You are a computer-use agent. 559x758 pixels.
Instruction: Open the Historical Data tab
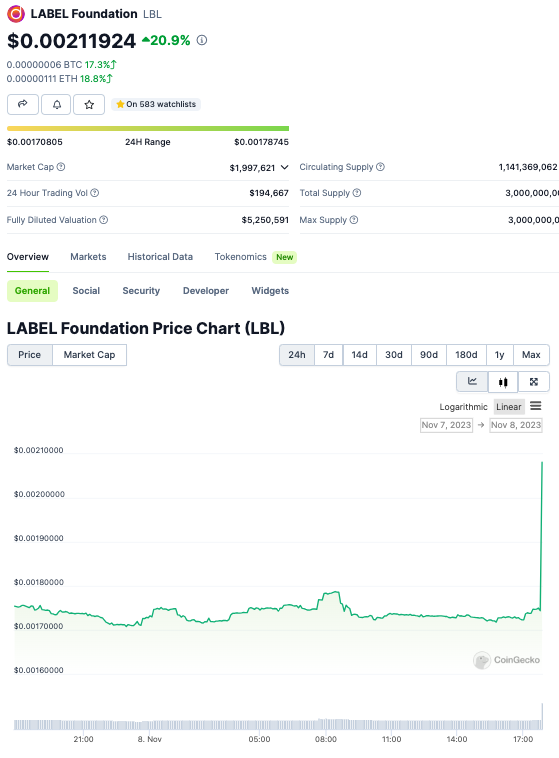point(160,257)
